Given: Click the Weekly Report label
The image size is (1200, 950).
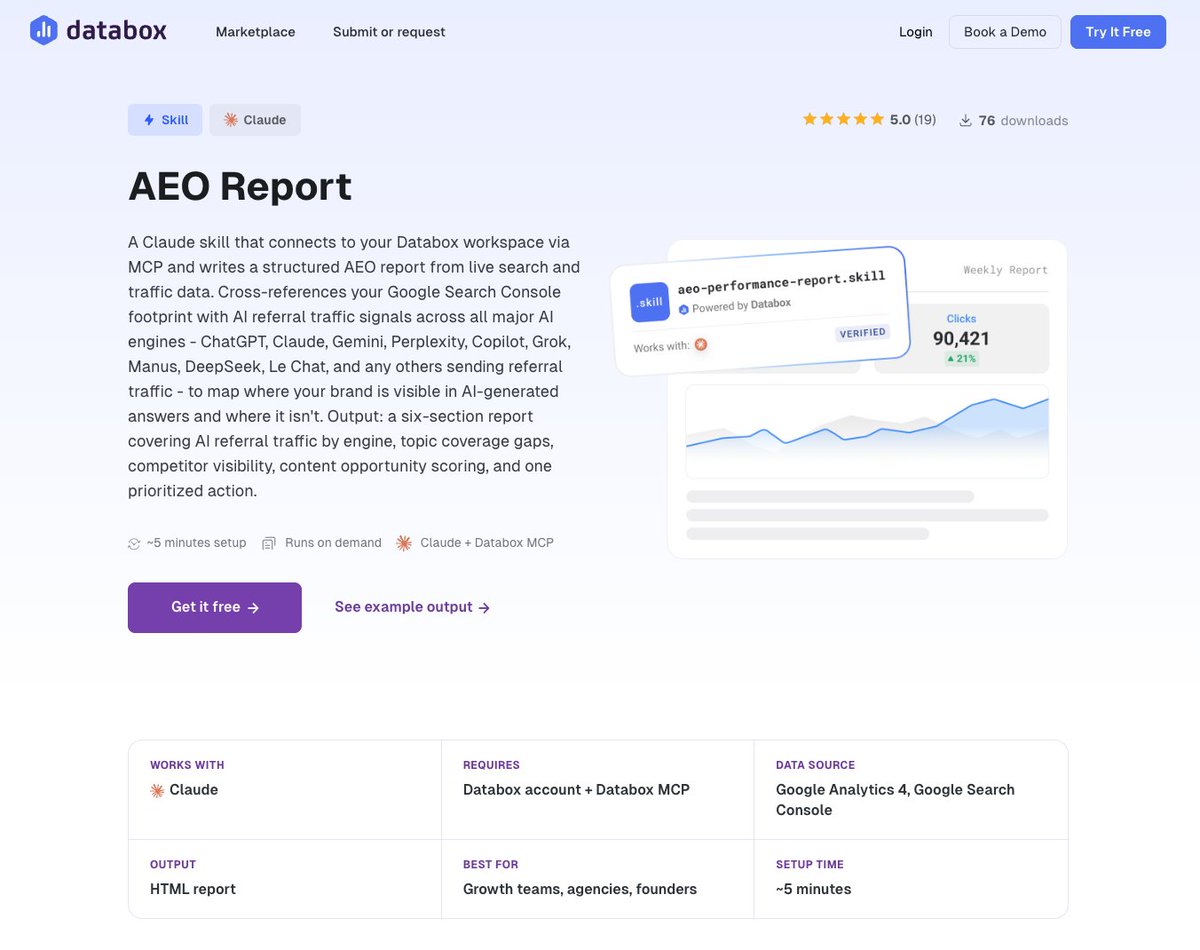Looking at the screenshot, I should (1005, 270).
